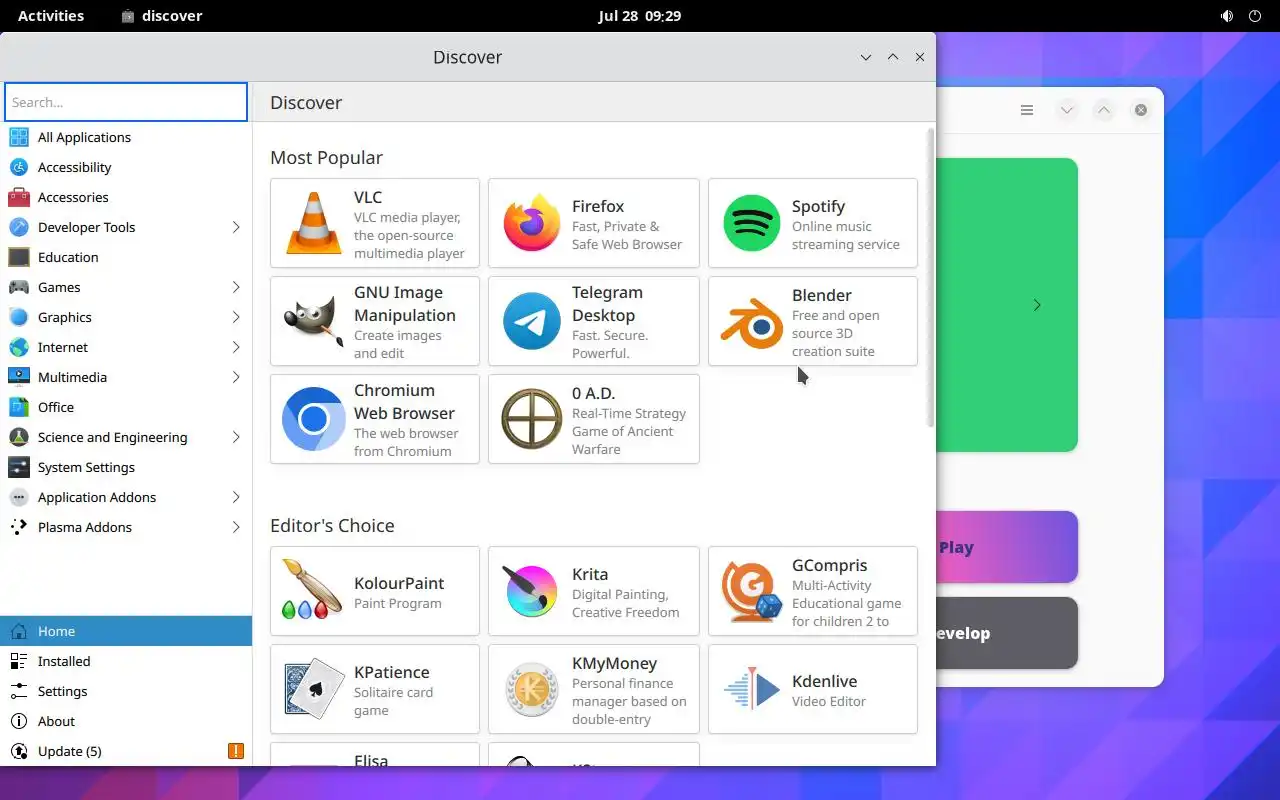
Task: Expand the Application Addons arrow
Action: pyautogui.click(x=236, y=497)
